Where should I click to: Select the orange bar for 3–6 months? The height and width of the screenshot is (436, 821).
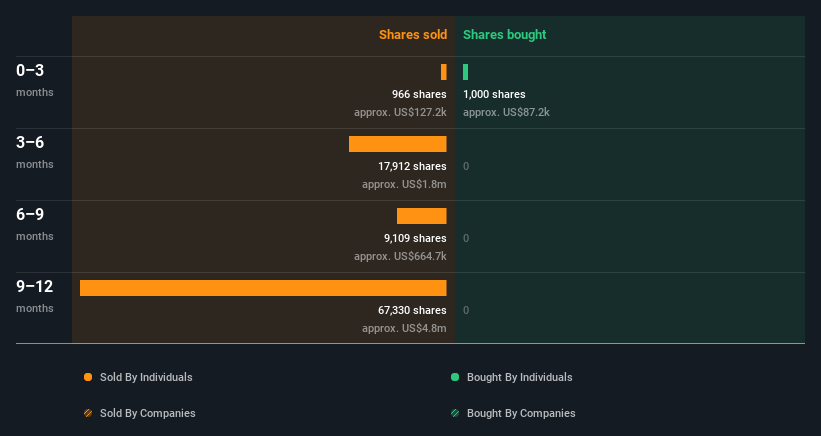397,144
